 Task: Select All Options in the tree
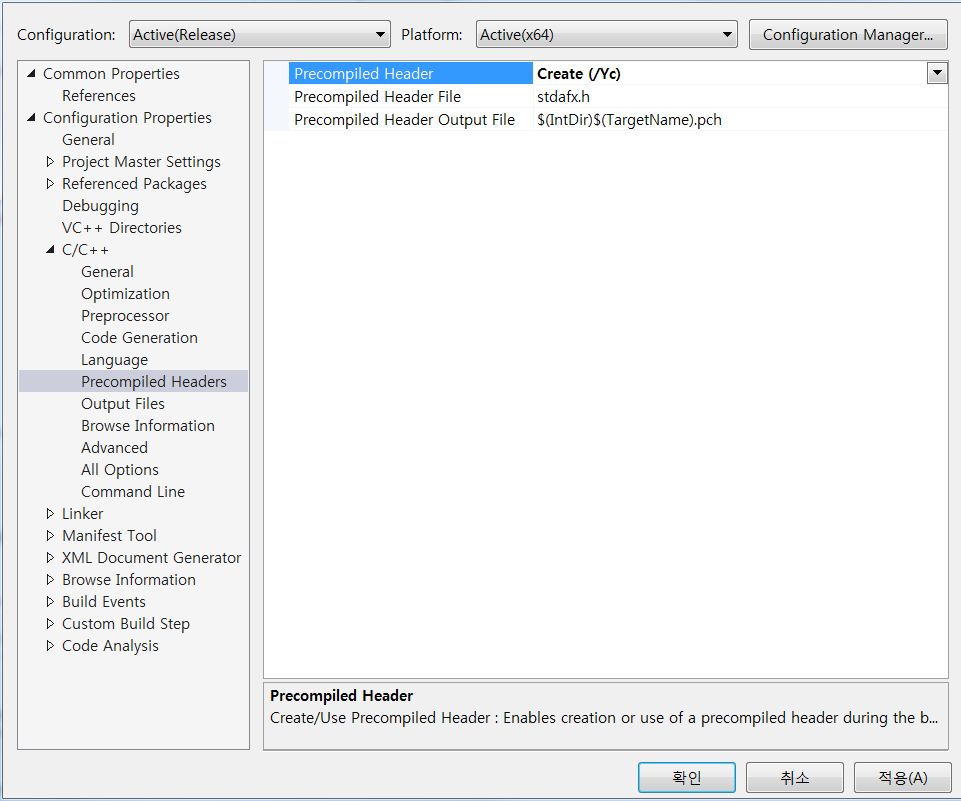pyautogui.click(x=120, y=470)
